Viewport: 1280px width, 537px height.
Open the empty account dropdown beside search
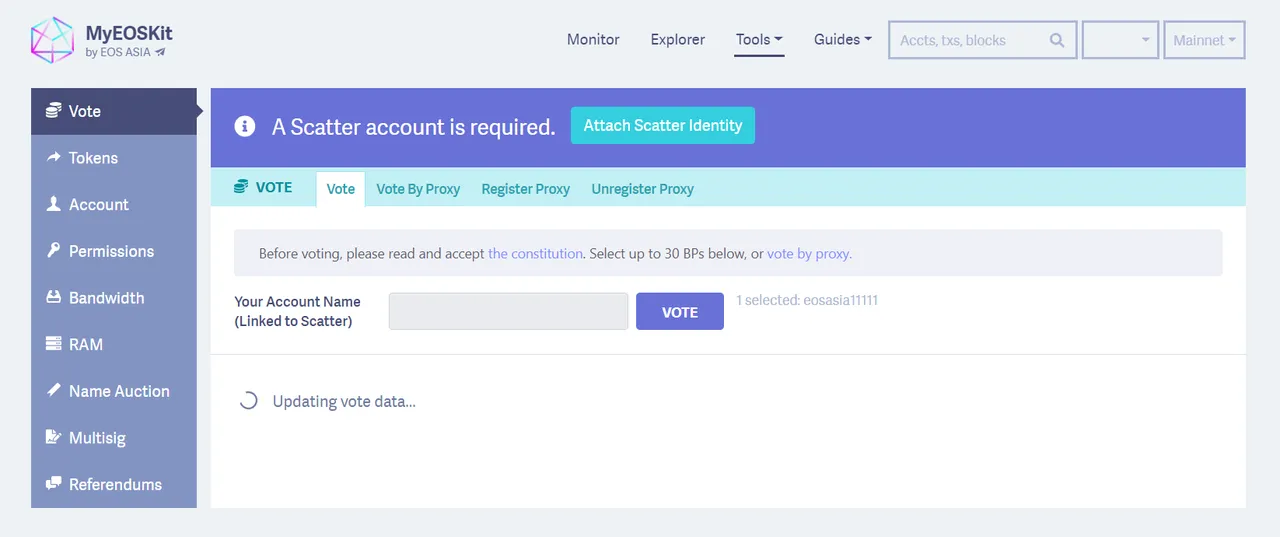1121,40
